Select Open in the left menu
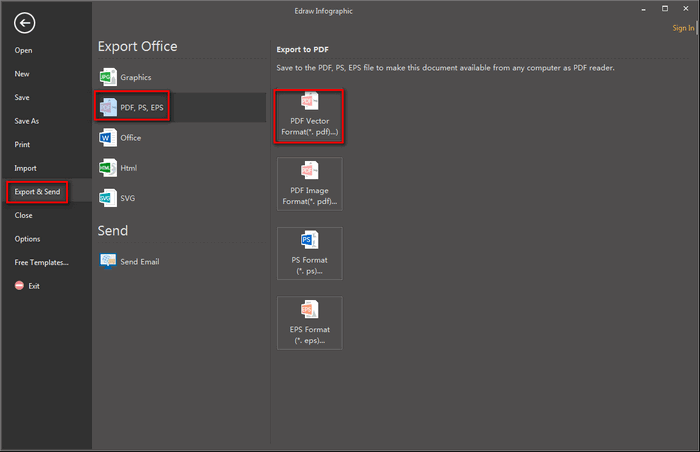The height and width of the screenshot is (452, 700). pyautogui.click(x=23, y=50)
